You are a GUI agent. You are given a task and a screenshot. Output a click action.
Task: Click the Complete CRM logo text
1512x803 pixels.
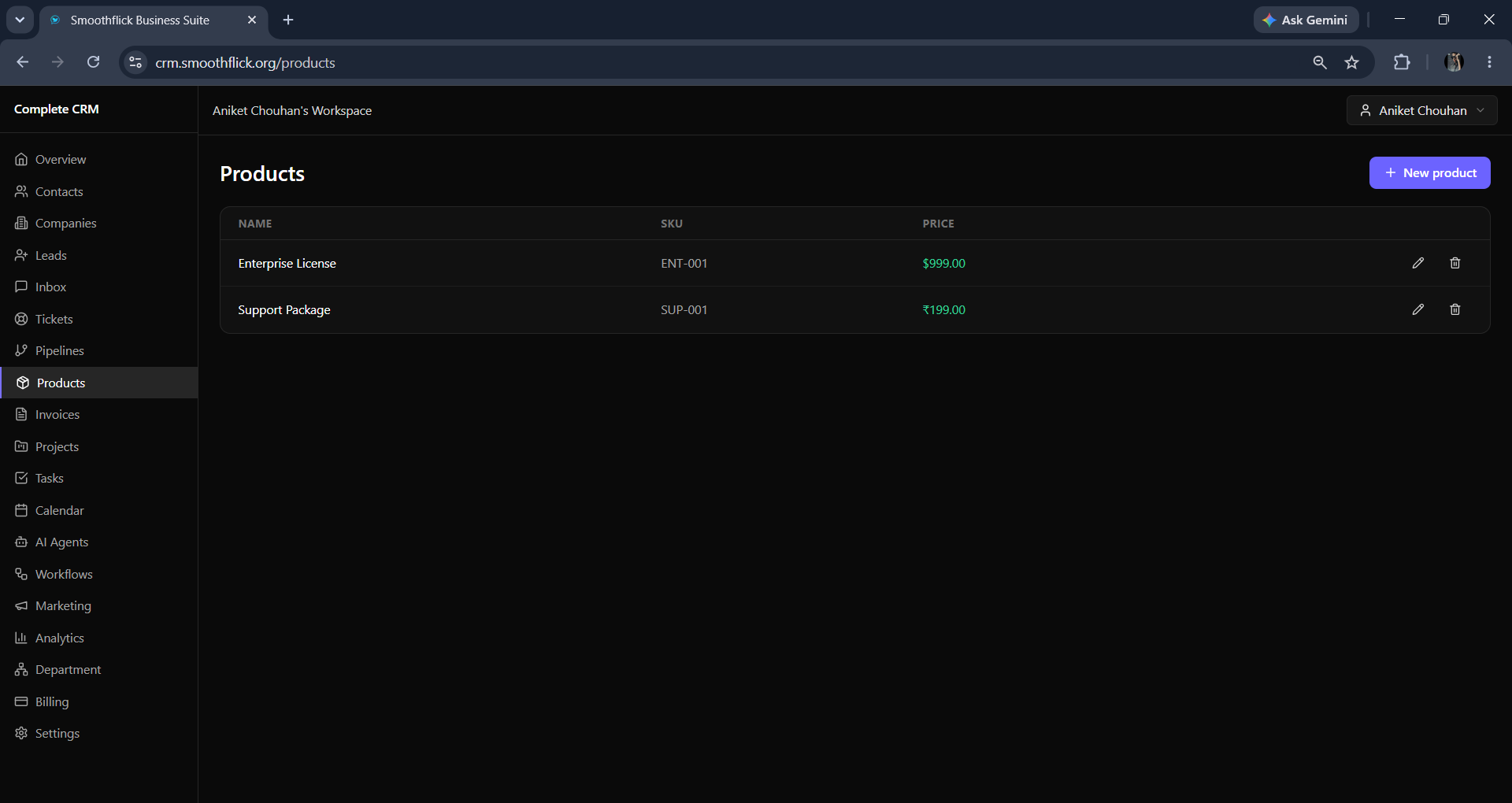pyautogui.click(x=57, y=109)
